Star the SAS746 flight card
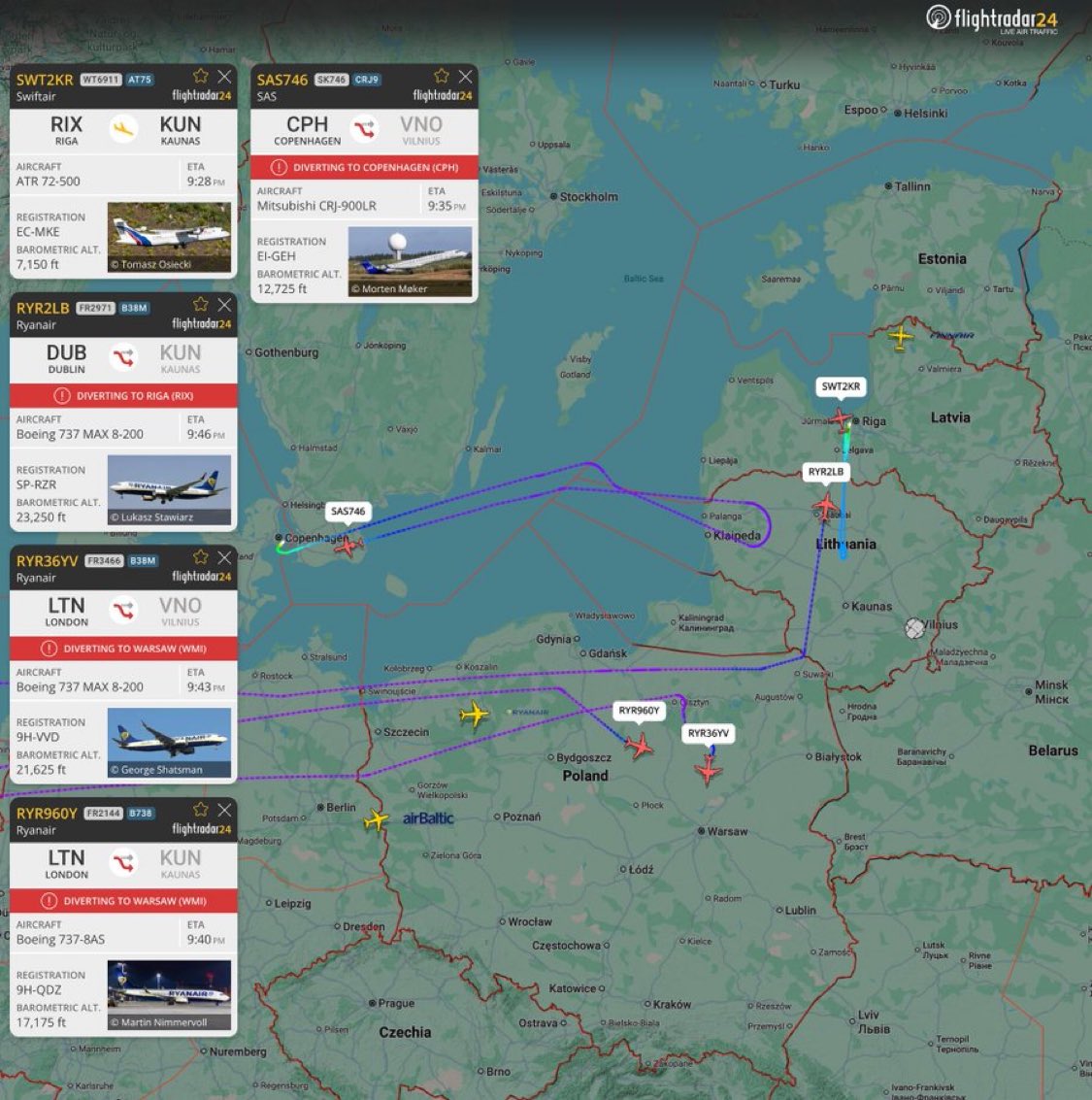The image size is (1092, 1100). 442,76
